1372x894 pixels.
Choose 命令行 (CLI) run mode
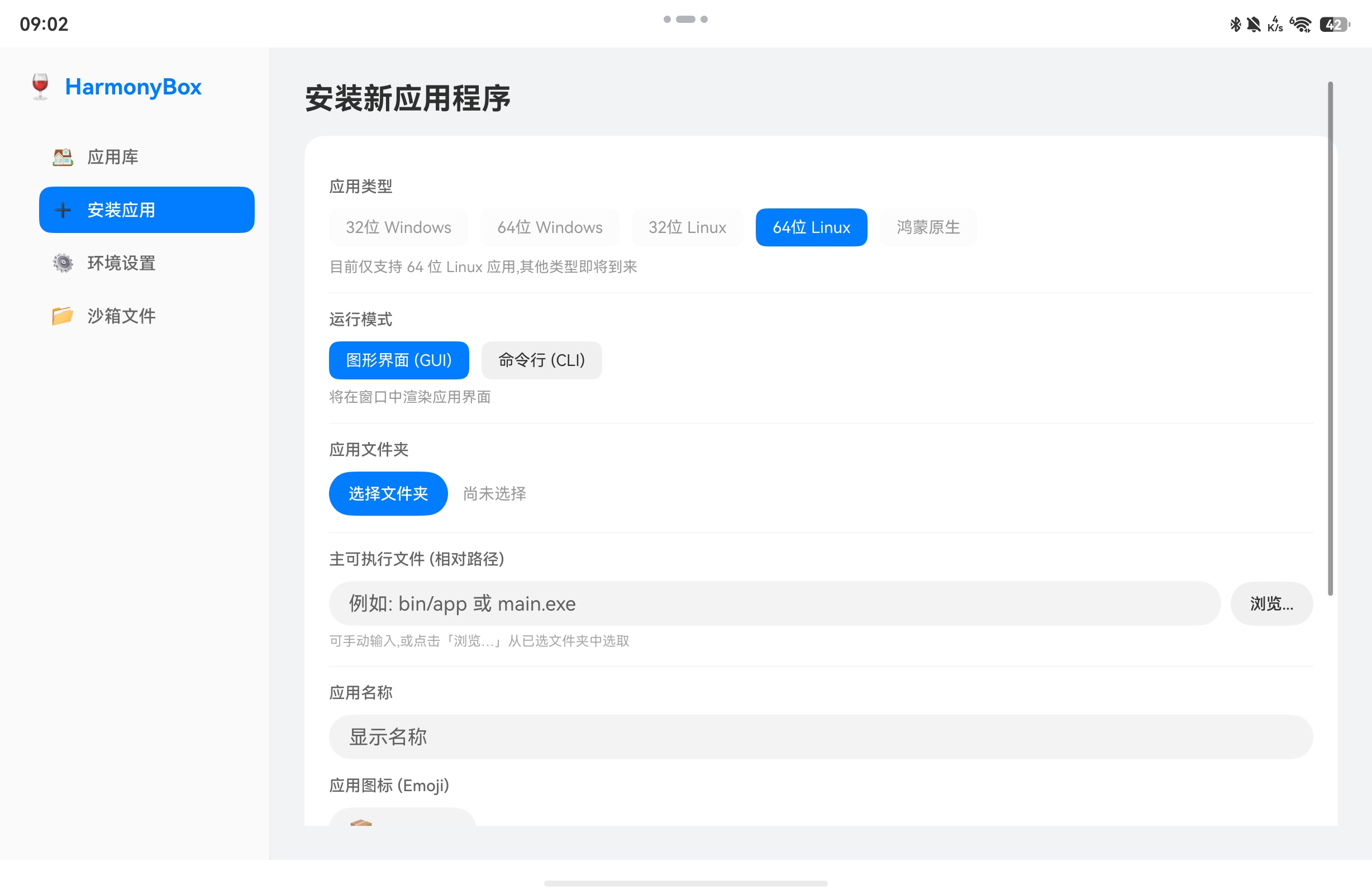(x=541, y=360)
